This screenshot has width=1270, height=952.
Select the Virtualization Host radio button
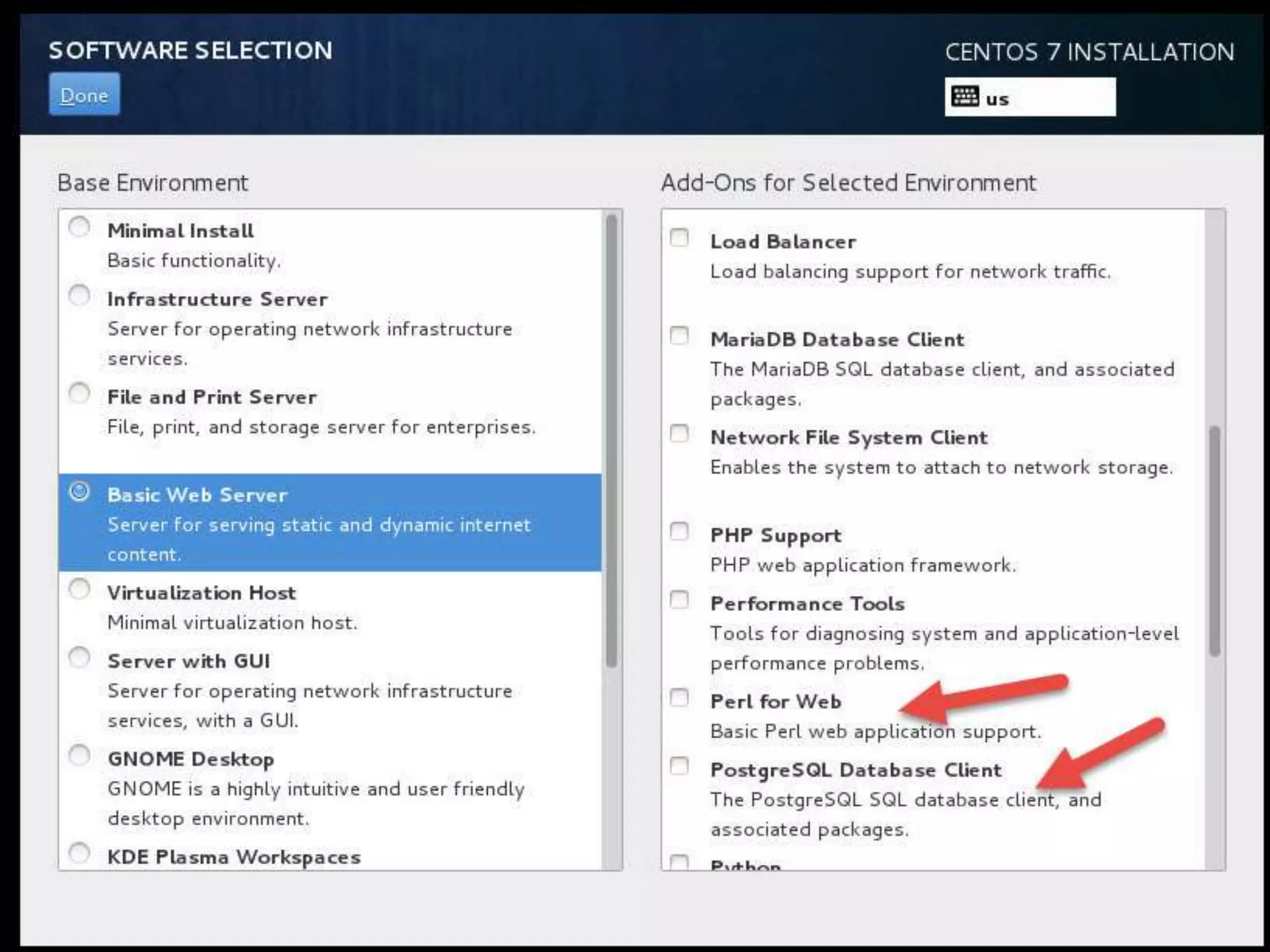pyautogui.click(x=79, y=589)
